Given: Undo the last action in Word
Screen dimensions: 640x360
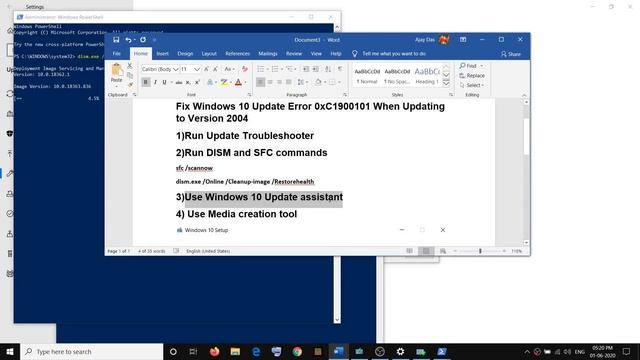Looking at the screenshot, I should [128, 40].
